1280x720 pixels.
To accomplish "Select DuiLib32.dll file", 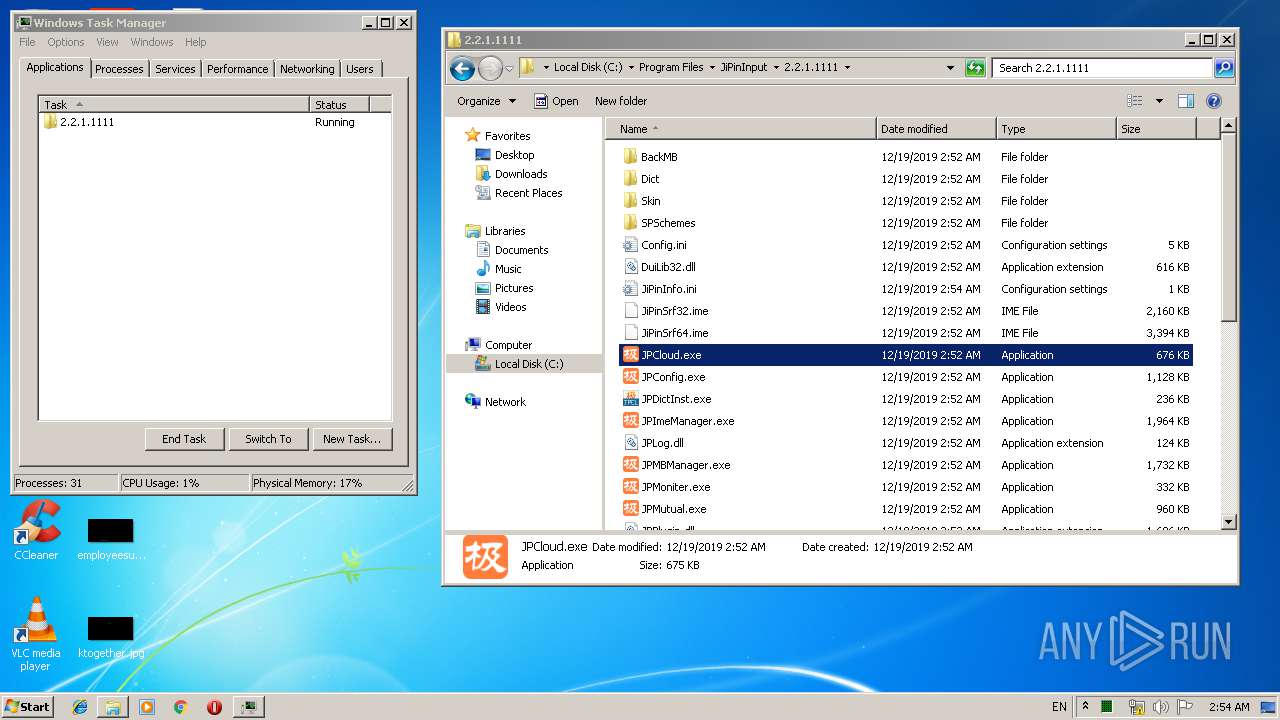I will point(668,267).
